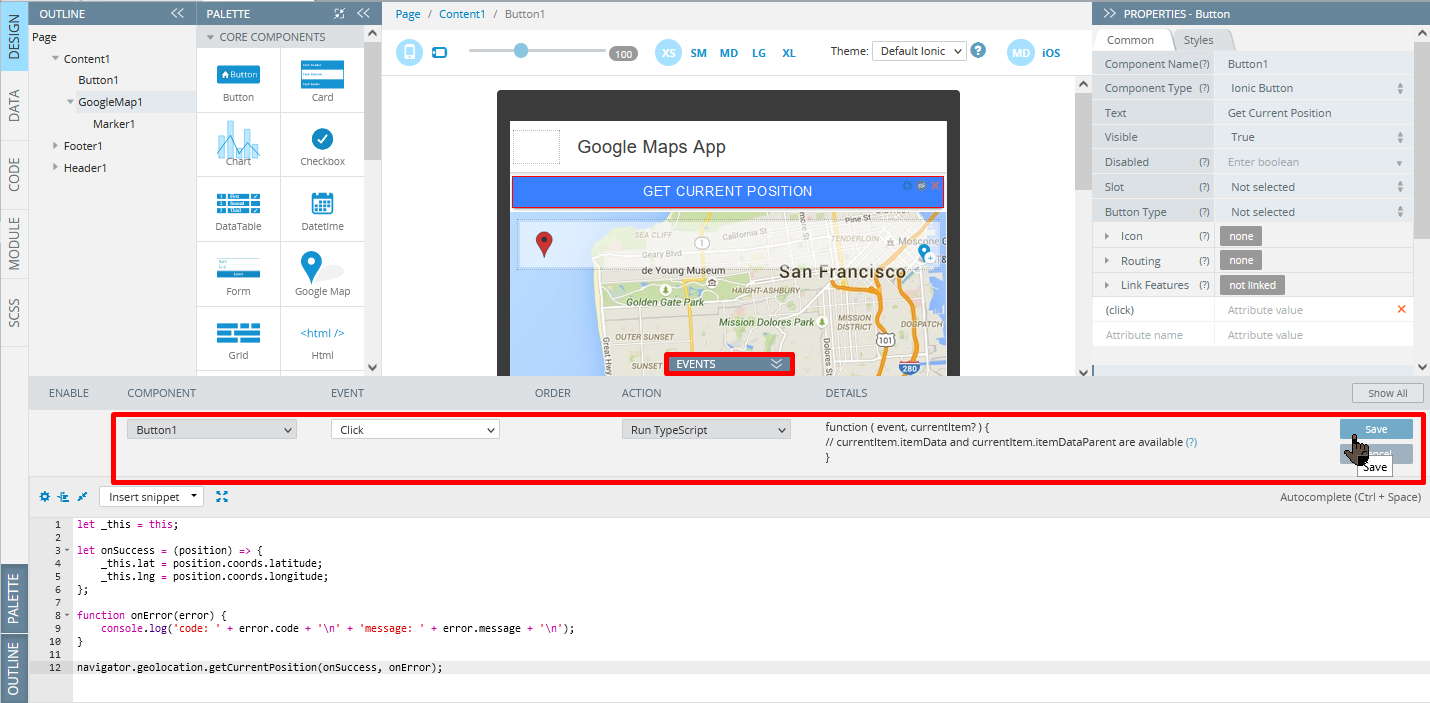The width and height of the screenshot is (1430, 703).
Task: Expand Header1 in the outline tree
Action: (x=56, y=168)
